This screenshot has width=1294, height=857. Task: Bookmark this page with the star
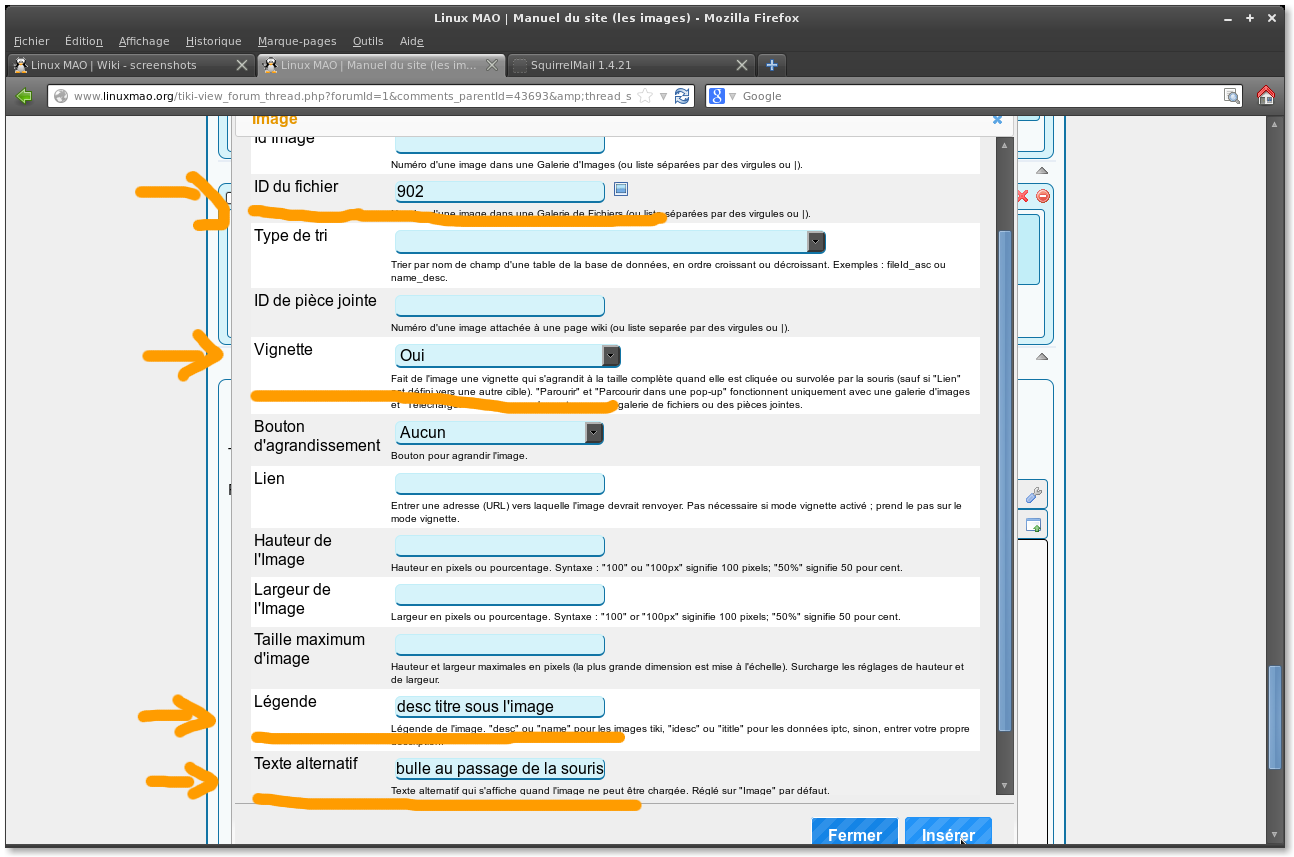[645, 96]
